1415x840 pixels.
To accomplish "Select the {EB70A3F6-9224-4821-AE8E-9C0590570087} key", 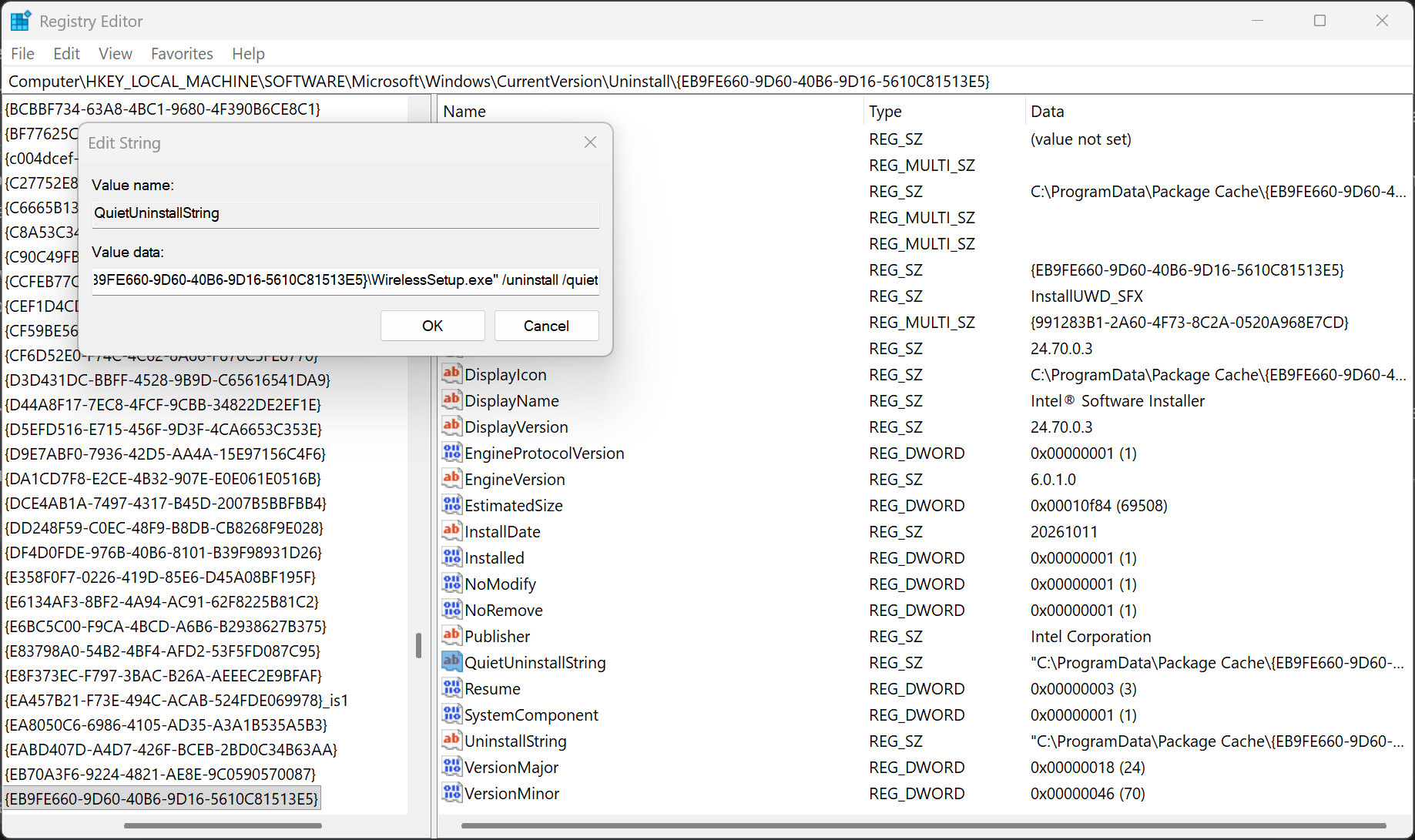I will [x=160, y=774].
